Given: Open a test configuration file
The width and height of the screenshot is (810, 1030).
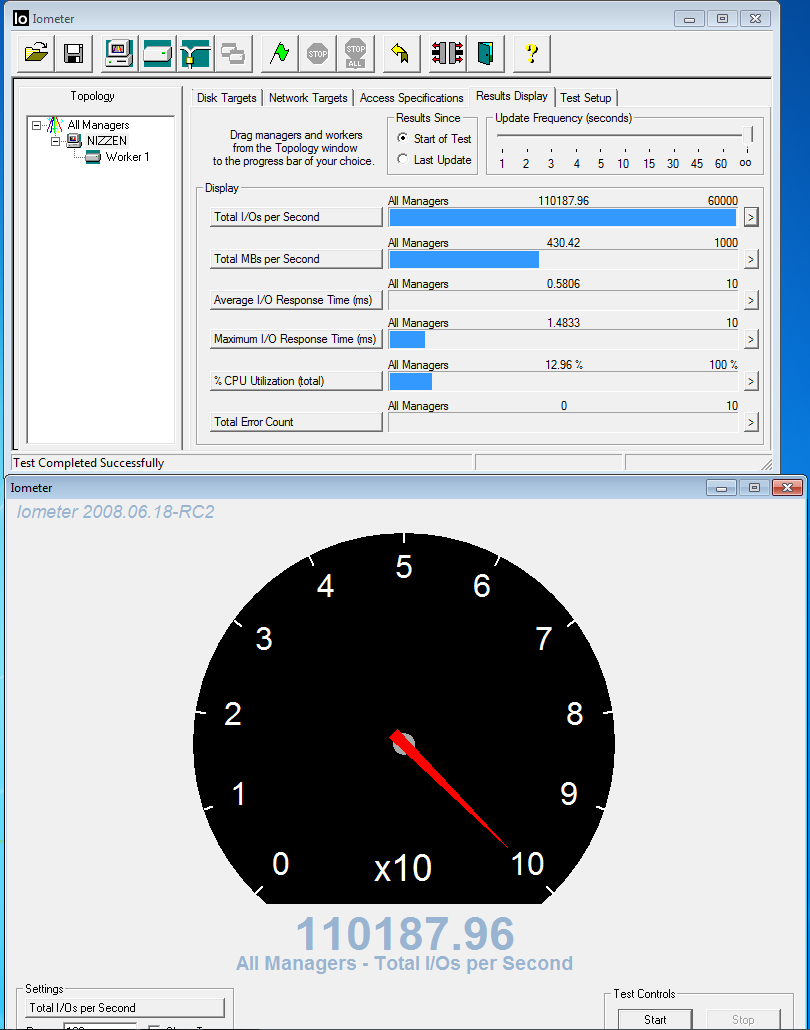Looking at the screenshot, I should 36,53.
